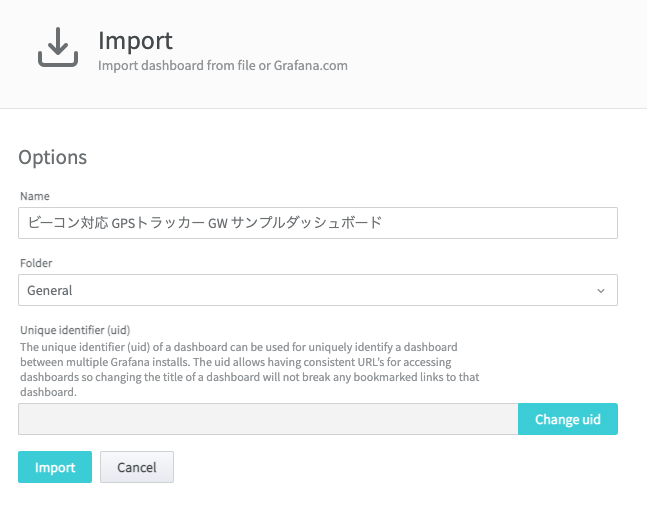This screenshot has width=647, height=510.
Task: Open the General folder combo box
Action: pyautogui.click(x=318, y=290)
